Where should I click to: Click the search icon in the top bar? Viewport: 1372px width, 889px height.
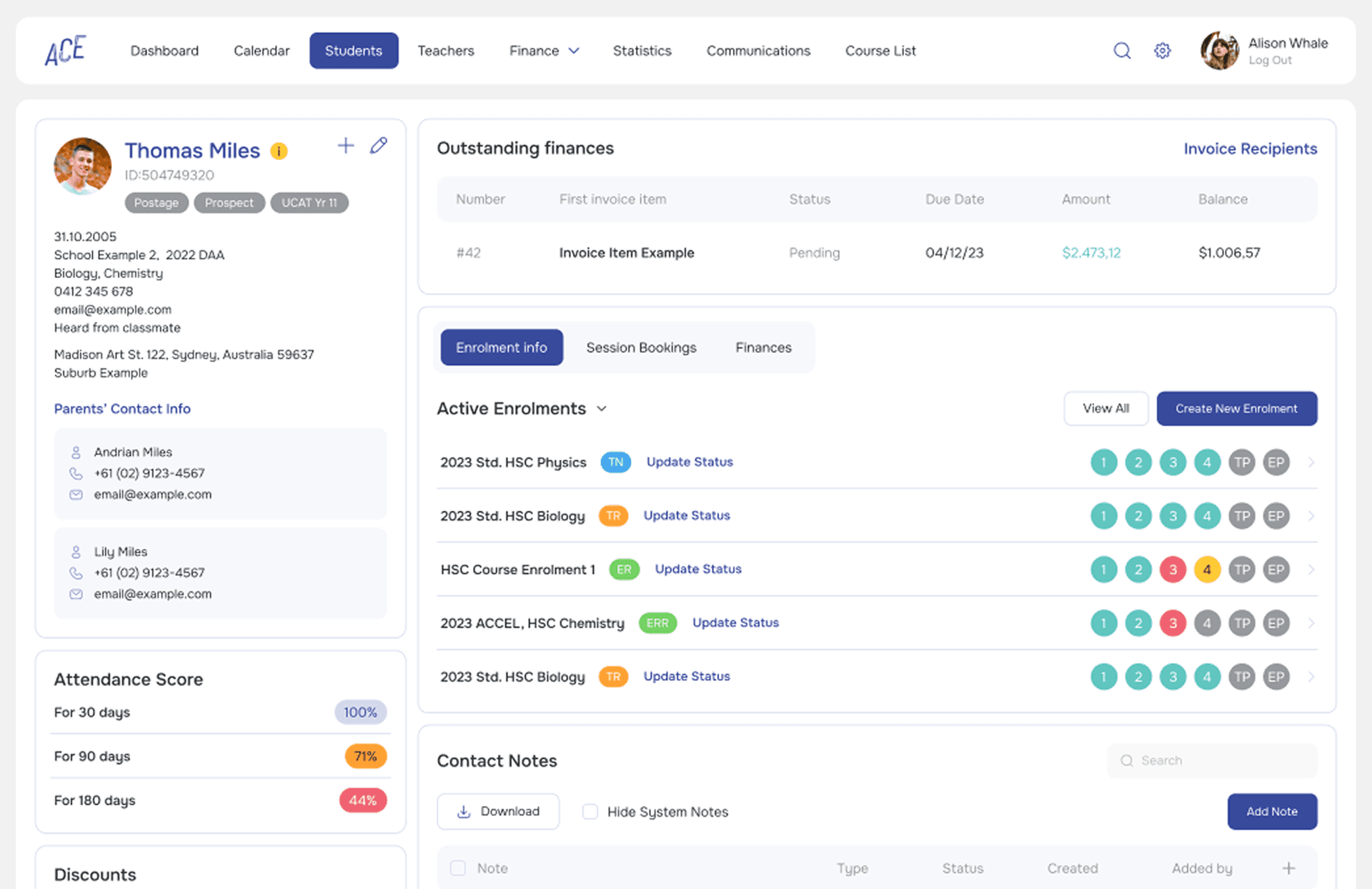tap(1122, 50)
